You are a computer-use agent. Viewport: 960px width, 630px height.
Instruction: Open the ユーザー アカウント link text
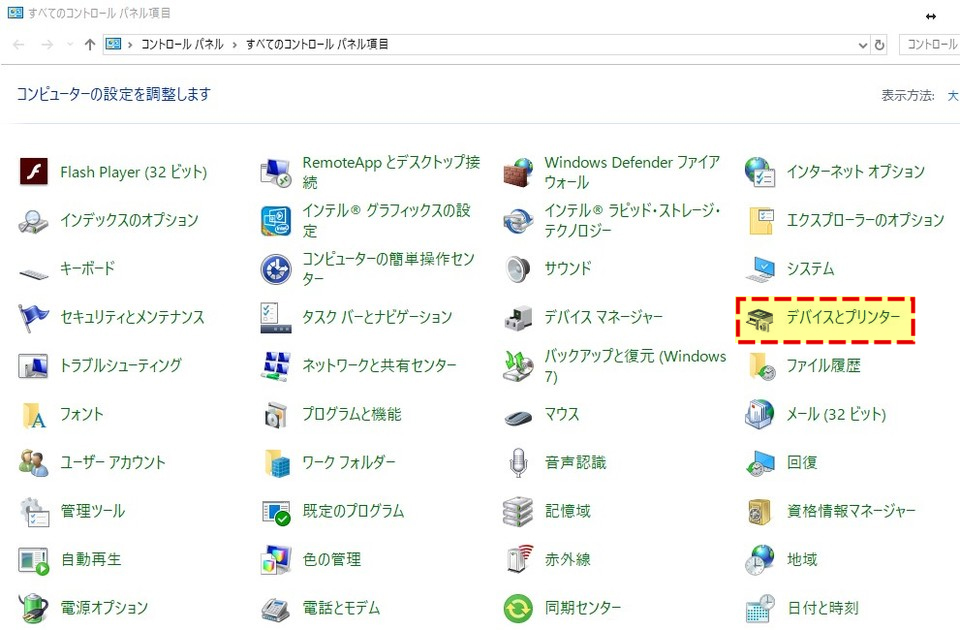pos(113,463)
